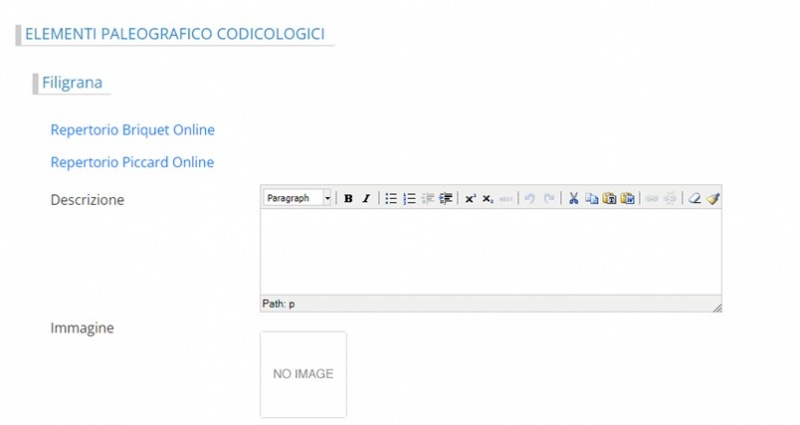Toggle bold formatting in Descrizione editor
The image size is (800, 425).
pos(348,199)
